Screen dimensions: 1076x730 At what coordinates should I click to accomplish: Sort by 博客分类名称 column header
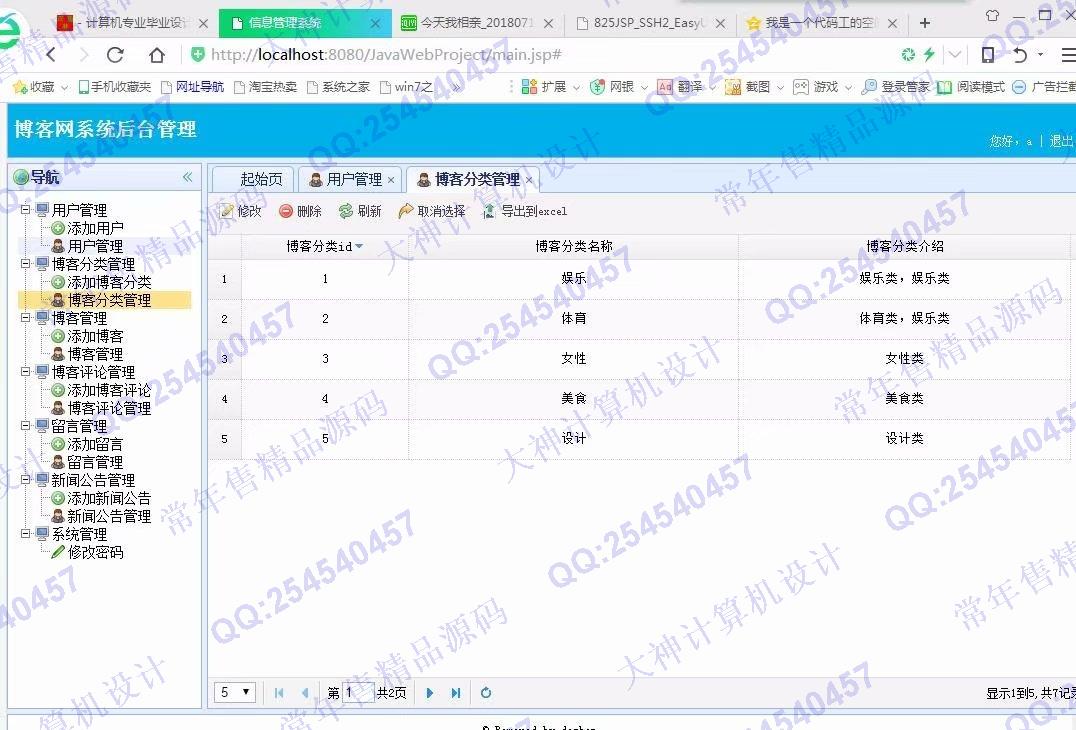(574, 246)
